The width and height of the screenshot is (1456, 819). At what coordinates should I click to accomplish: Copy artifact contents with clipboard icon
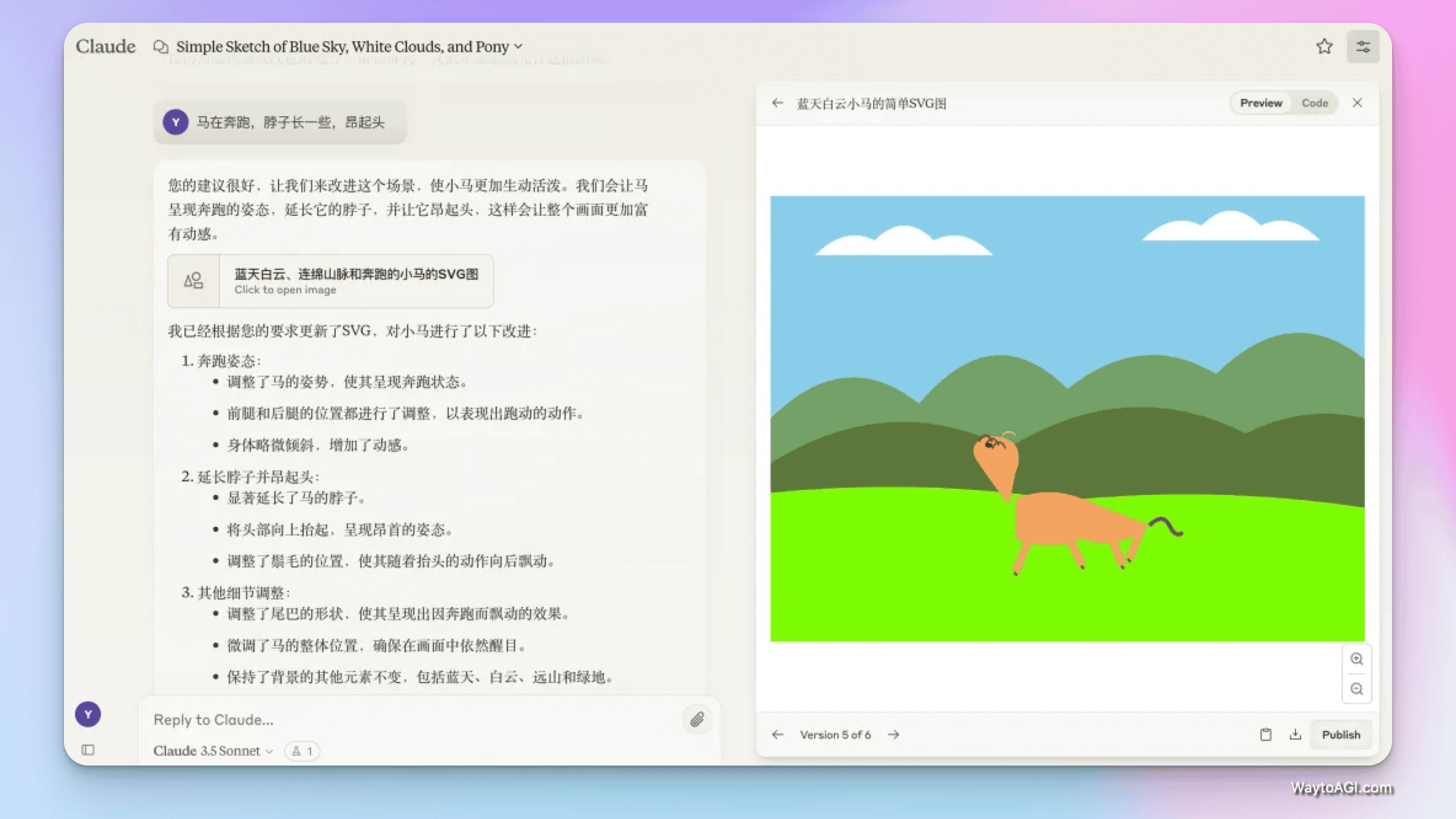click(1265, 734)
